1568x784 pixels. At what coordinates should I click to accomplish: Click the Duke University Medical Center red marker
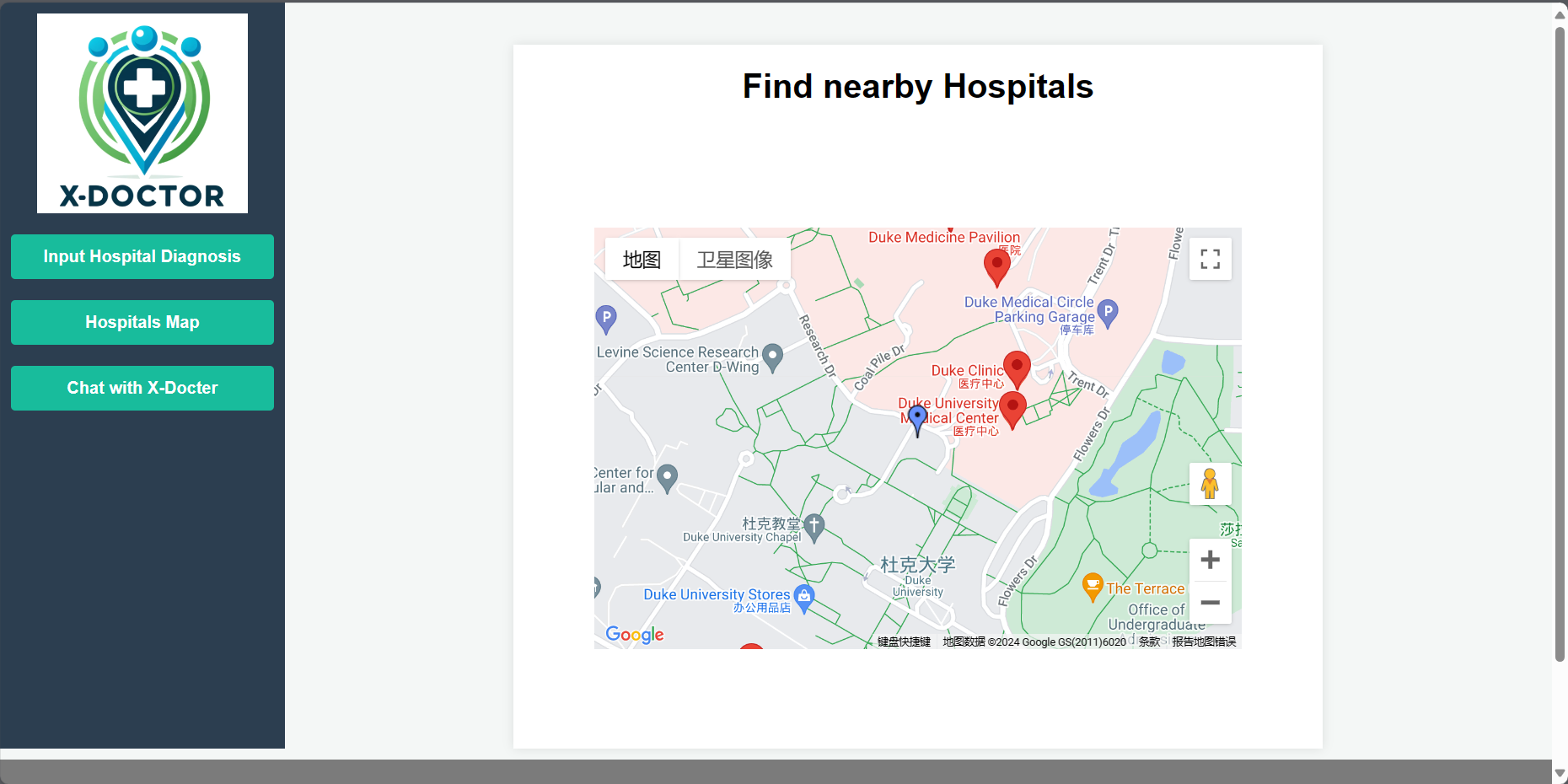[1012, 410]
